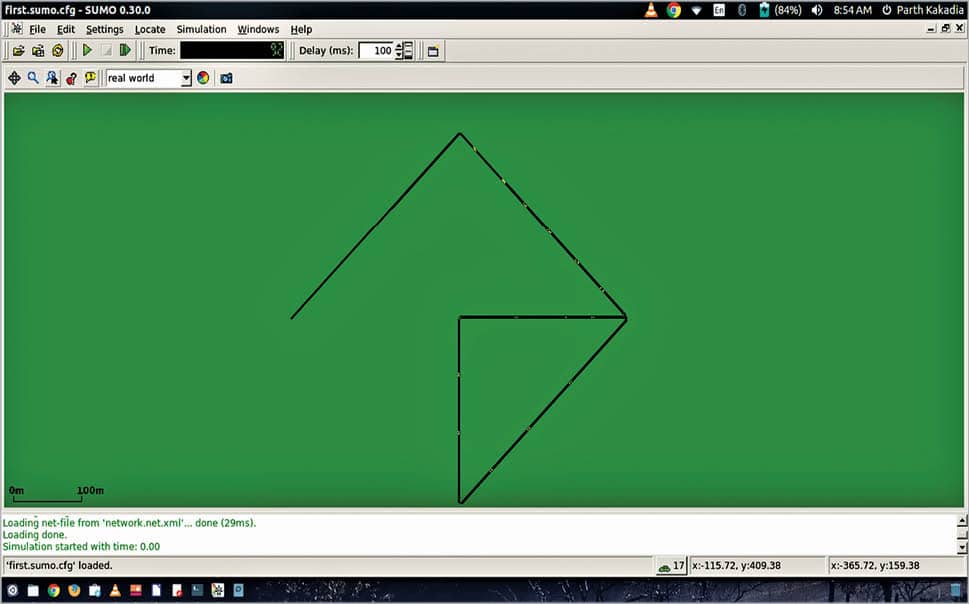Click the message log scroll up arrow
The width and height of the screenshot is (969, 604).
(962, 521)
